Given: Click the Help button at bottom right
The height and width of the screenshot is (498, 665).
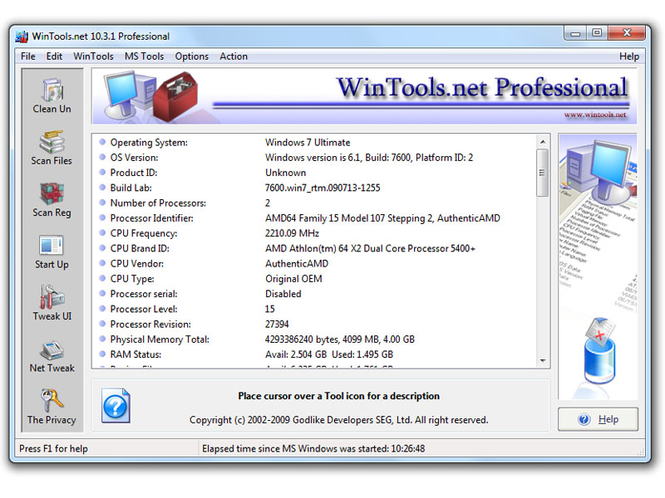Looking at the screenshot, I should [598, 420].
